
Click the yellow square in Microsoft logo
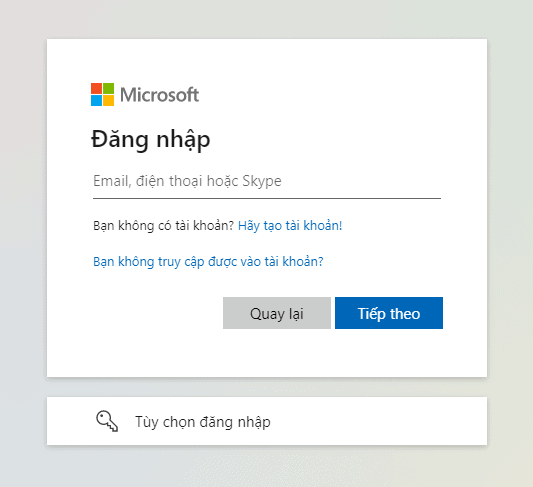pos(108,101)
